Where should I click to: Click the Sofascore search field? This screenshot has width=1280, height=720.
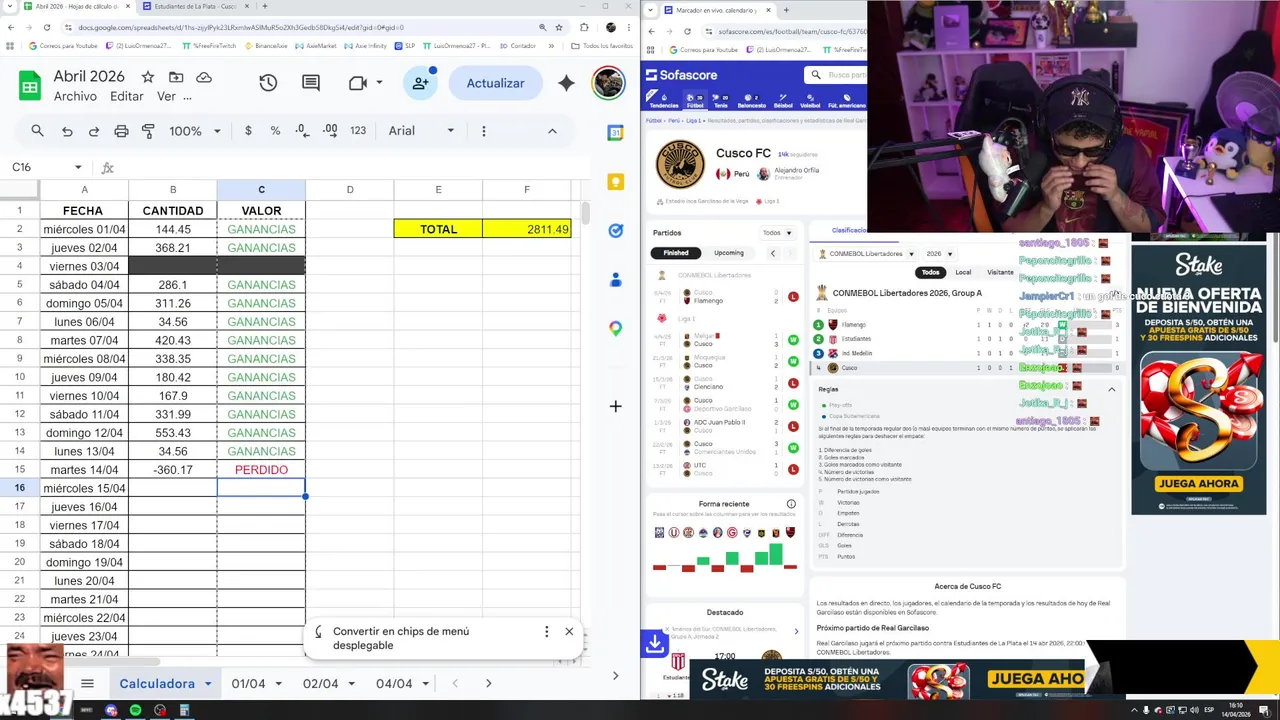(x=838, y=75)
